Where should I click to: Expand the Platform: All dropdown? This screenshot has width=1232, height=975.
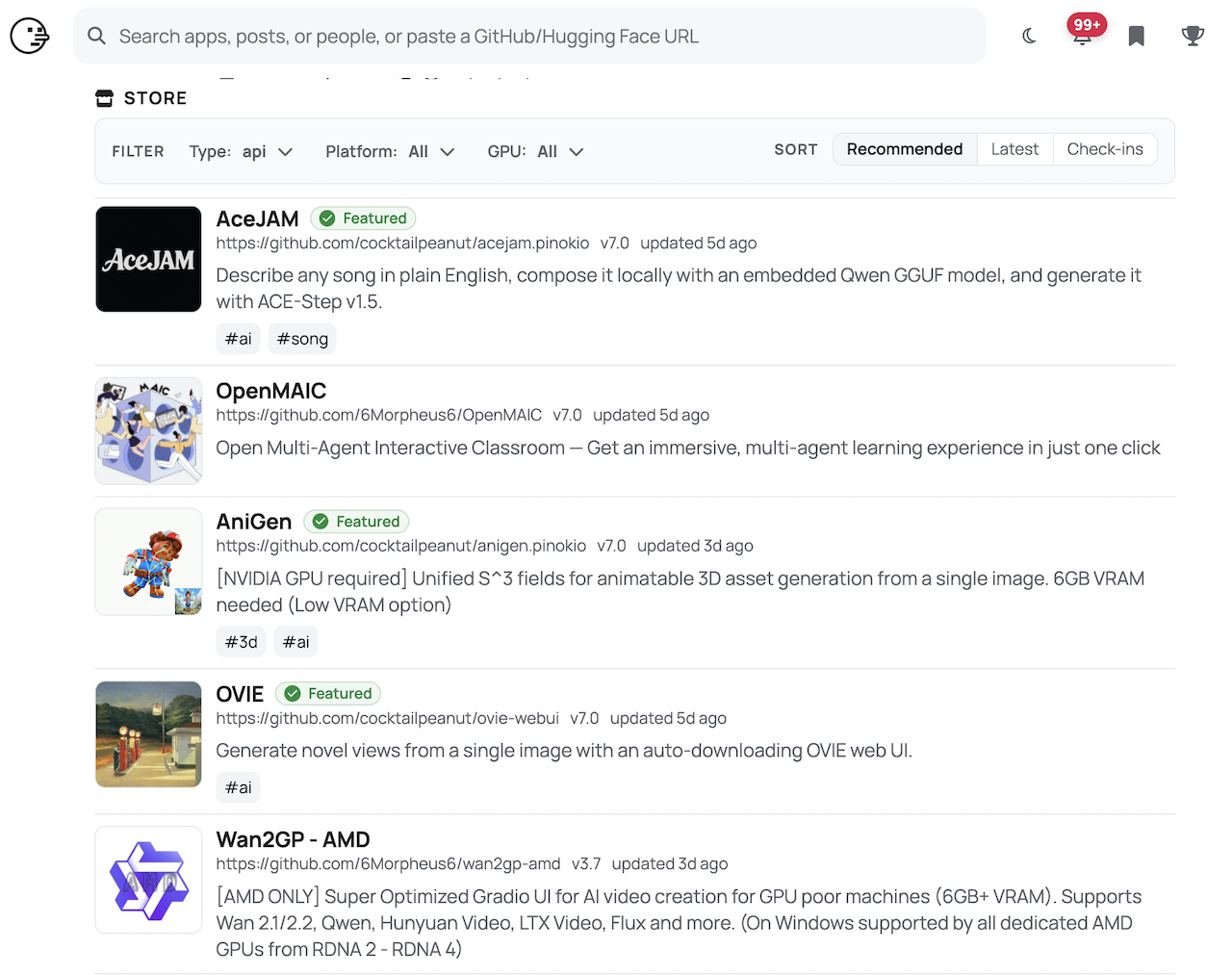click(390, 152)
